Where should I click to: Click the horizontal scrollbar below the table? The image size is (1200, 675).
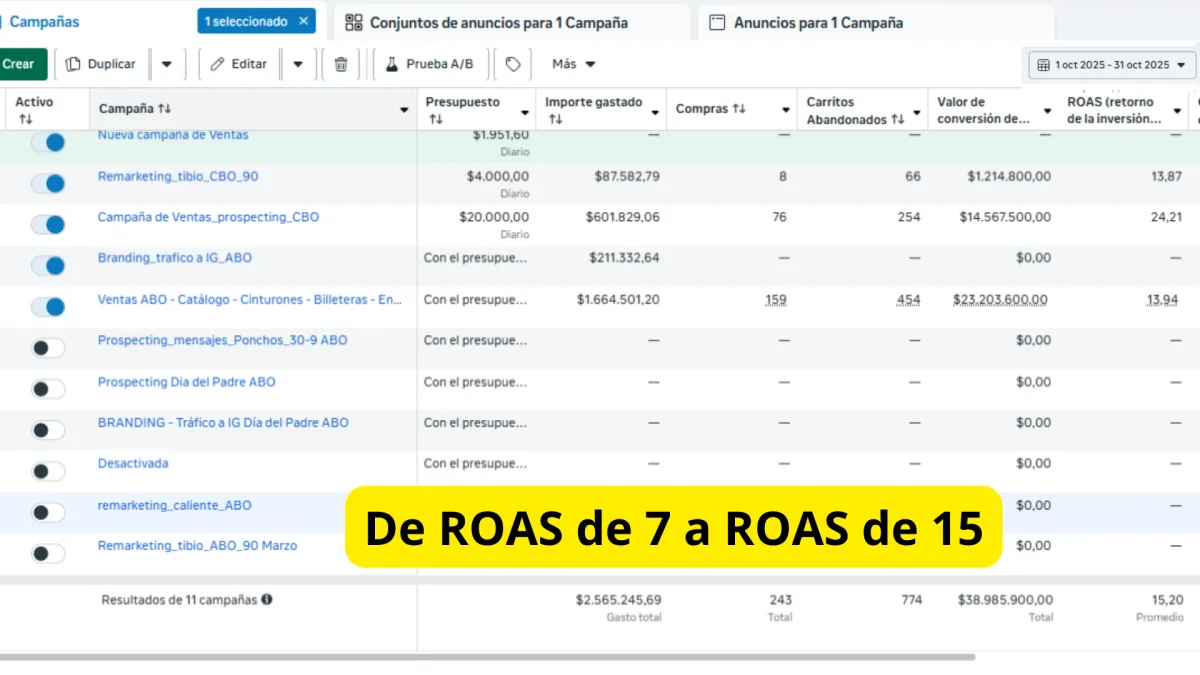click(x=487, y=657)
